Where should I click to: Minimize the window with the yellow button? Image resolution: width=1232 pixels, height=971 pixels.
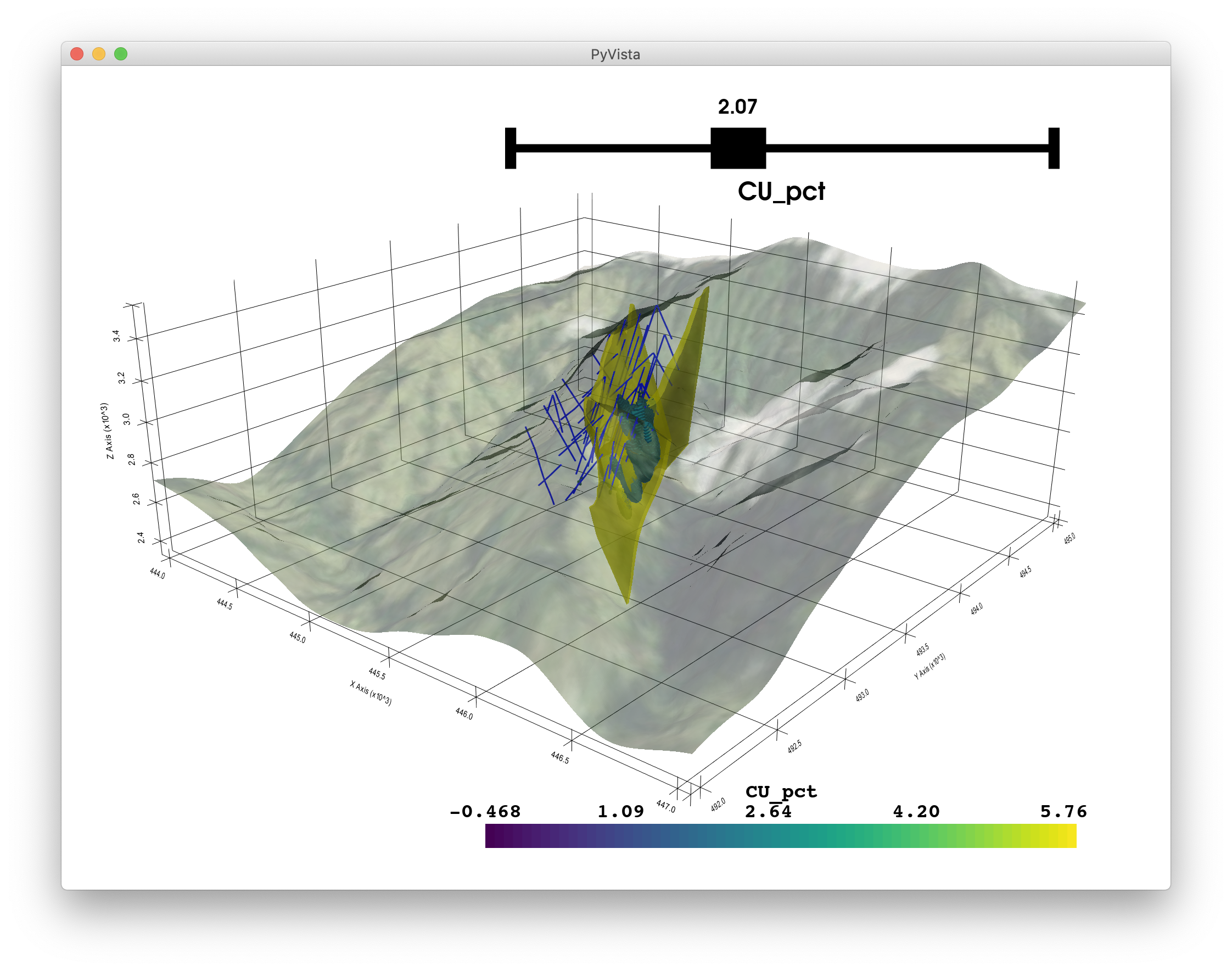[x=99, y=54]
